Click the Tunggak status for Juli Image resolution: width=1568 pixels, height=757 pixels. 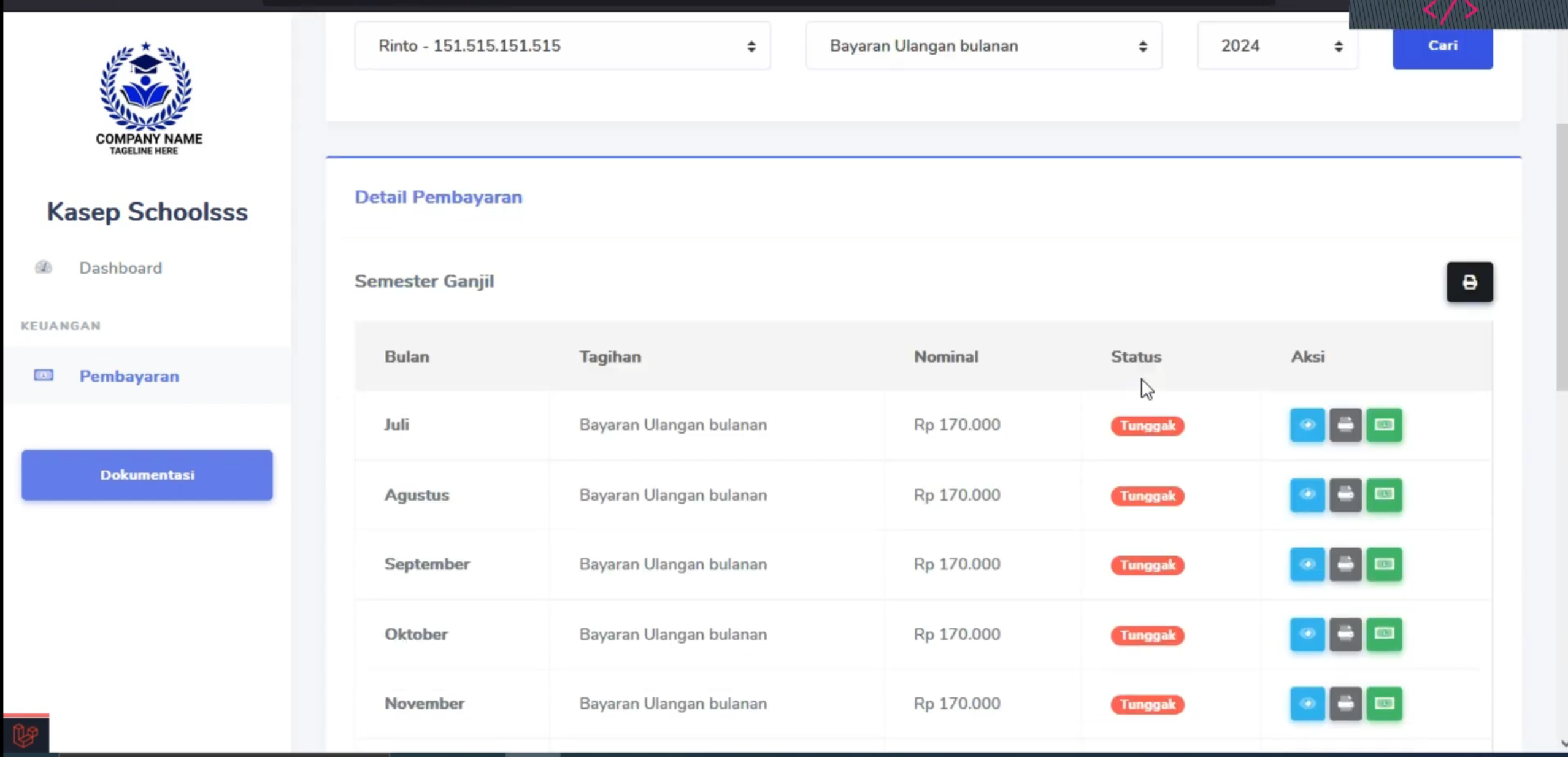tap(1147, 426)
